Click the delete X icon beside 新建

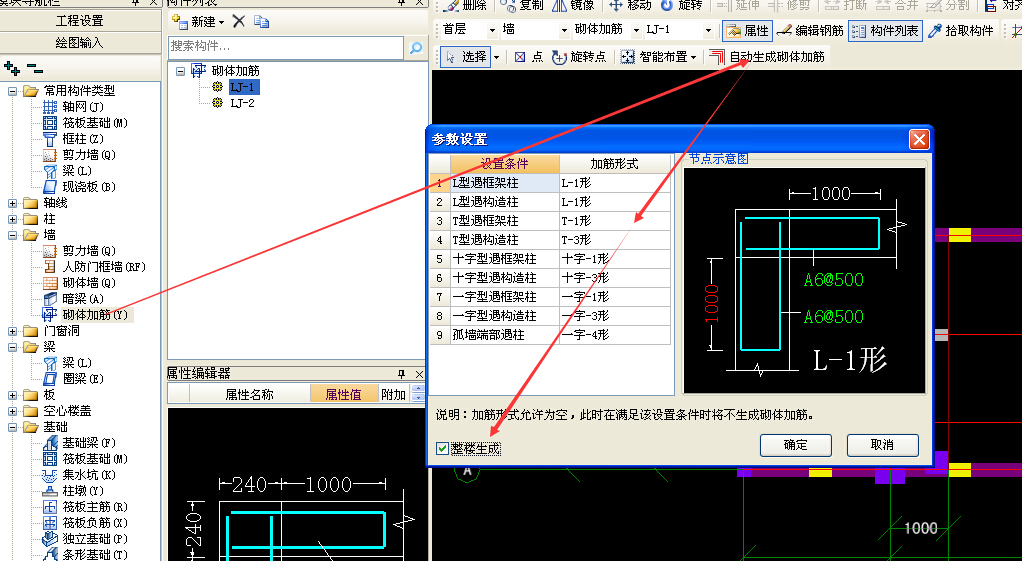pos(239,21)
